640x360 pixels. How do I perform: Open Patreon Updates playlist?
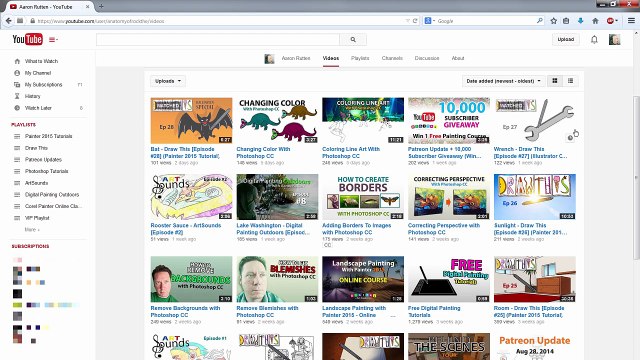click(x=43, y=160)
